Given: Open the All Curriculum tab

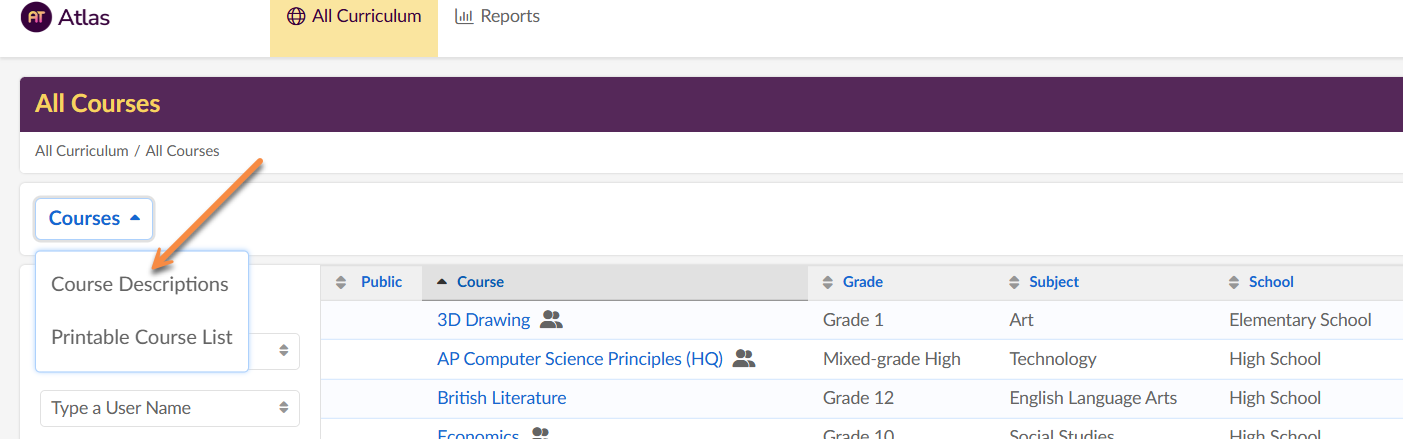Looking at the screenshot, I should [x=354, y=17].
